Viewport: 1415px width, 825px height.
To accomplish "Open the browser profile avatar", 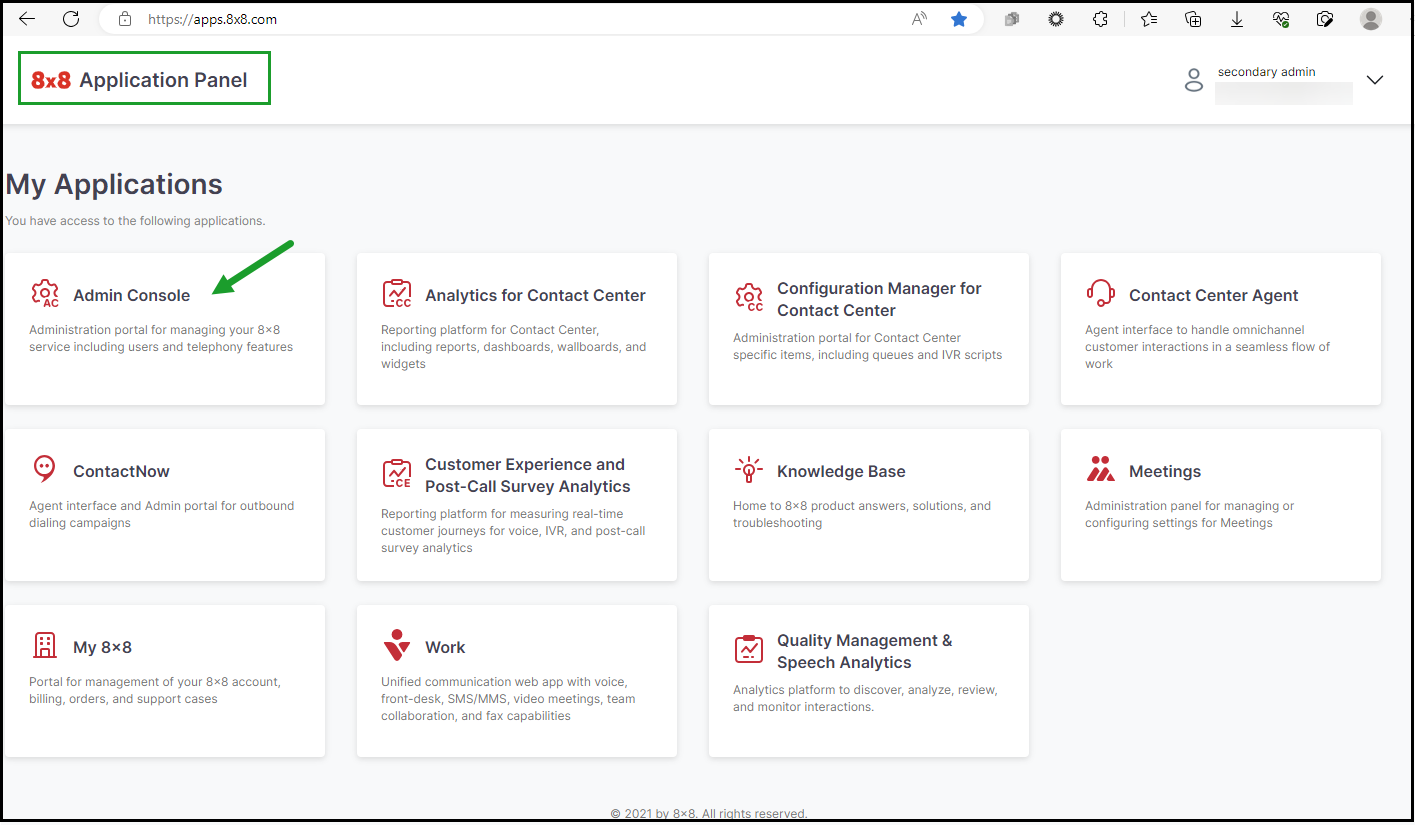I will click(x=1371, y=19).
